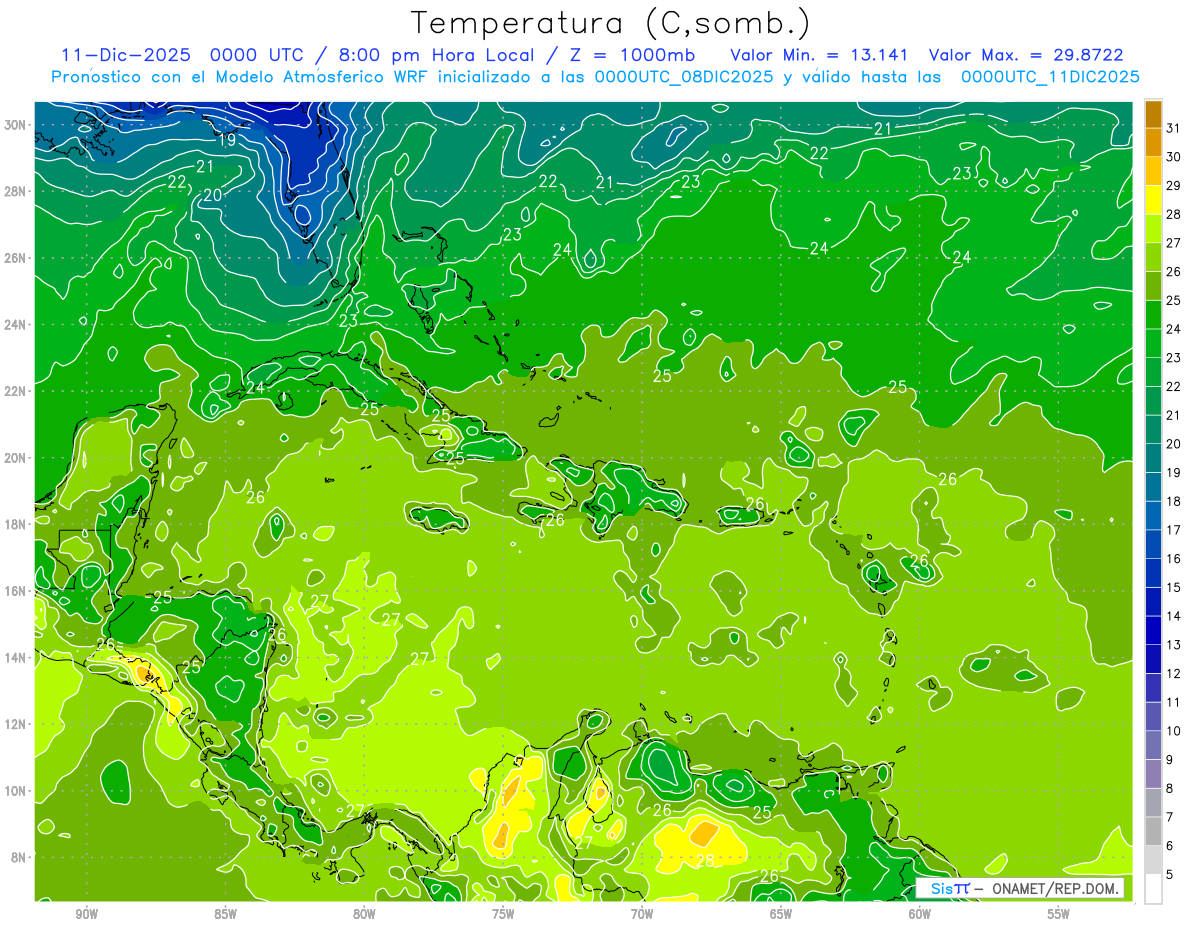Select the "0000UTC_11DIC2025" valid time text
This screenshot has width=1200, height=927.
click(x=1049, y=77)
